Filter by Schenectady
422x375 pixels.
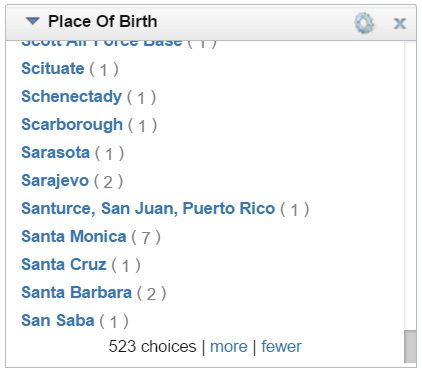point(72,96)
